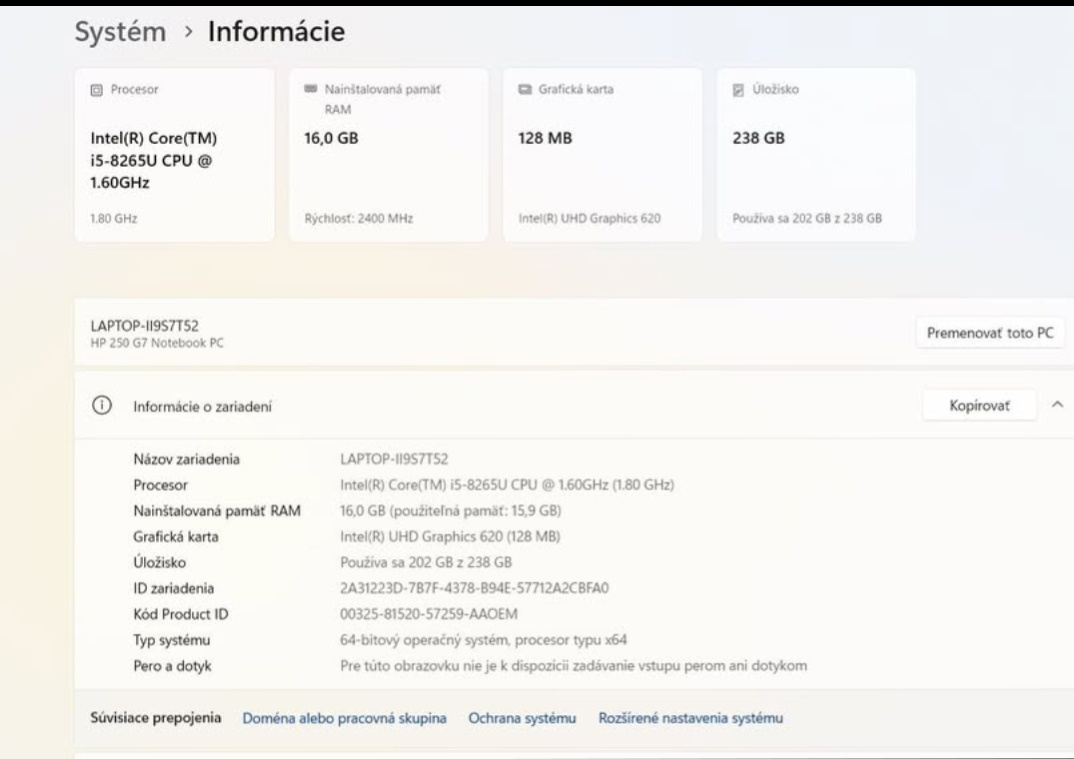This screenshot has width=1074, height=759.
Task: Click the RAM memory card icon
Action: tap(311, 88)
